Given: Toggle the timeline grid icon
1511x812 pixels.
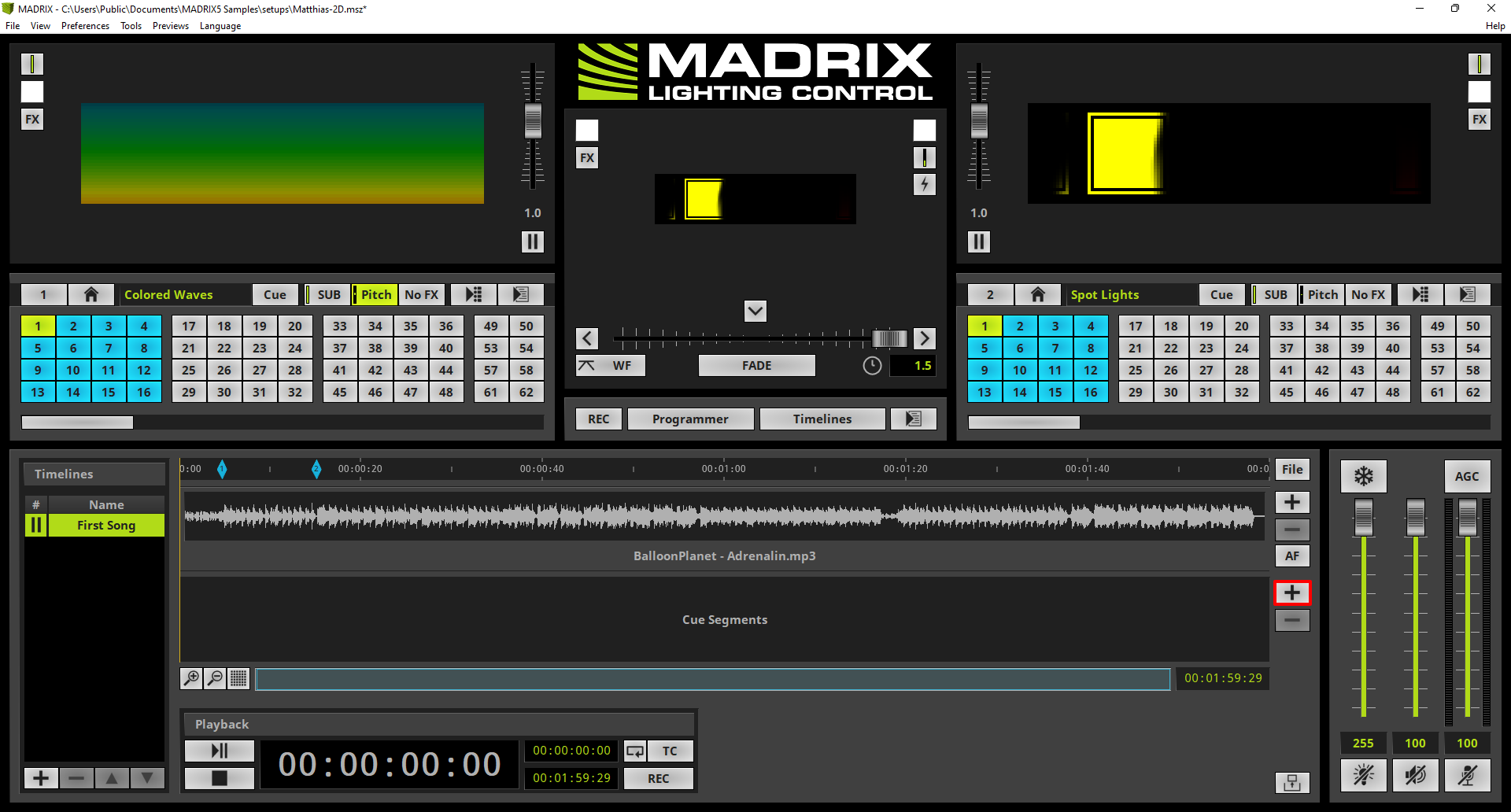Looking at the screenshot, I should (x=238, y=678).
